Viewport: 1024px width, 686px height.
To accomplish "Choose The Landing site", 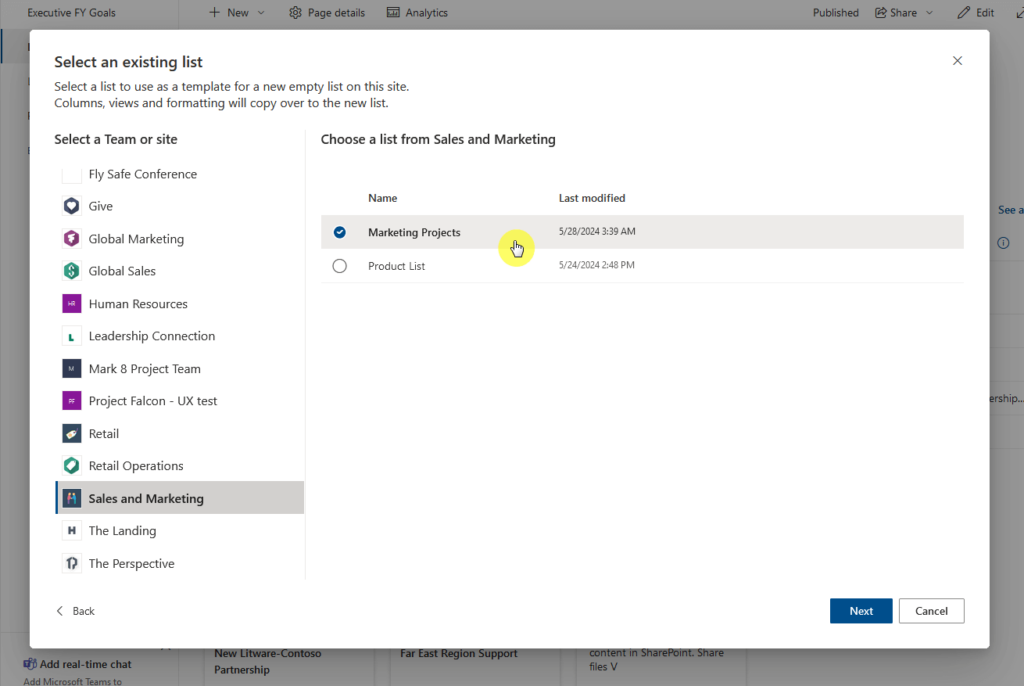I will (180, 531).
